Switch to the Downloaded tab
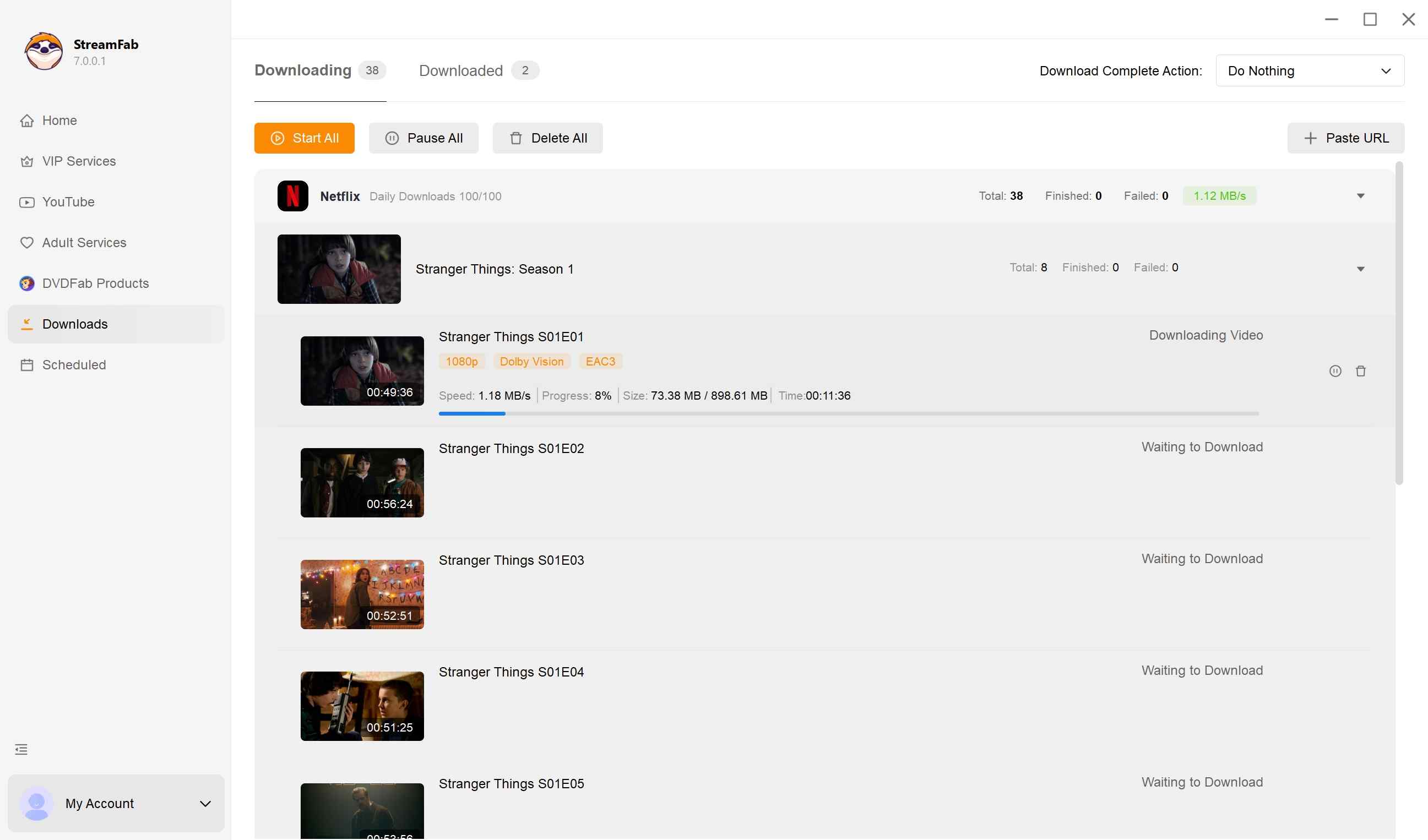The image size is (1428, 840). [x=461, y=70]
